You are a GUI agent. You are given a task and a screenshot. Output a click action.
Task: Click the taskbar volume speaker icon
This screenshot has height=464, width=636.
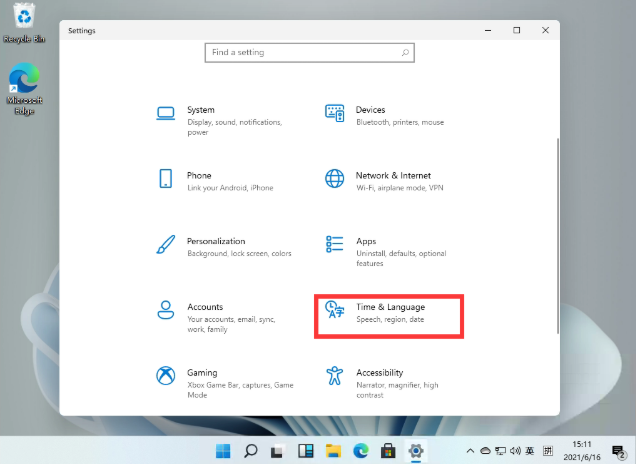click(x=515, y=450)
